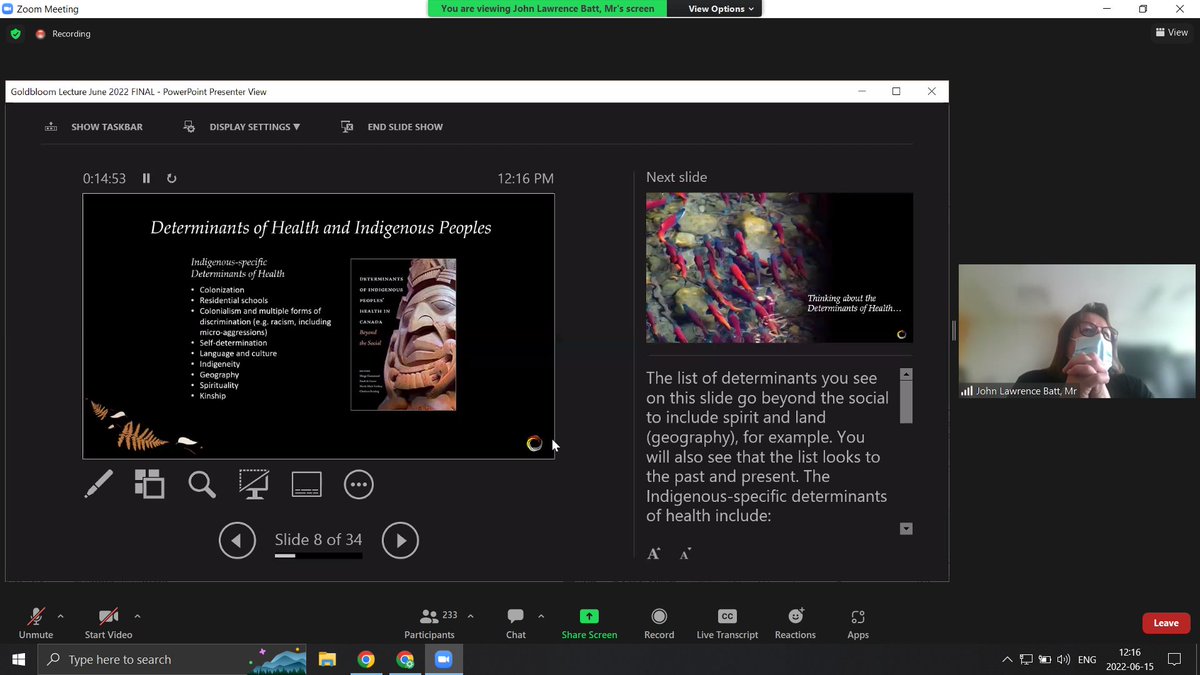The image size is (1200, 675).
Task: Click Next slide label
Action: [x=676, y=177]
